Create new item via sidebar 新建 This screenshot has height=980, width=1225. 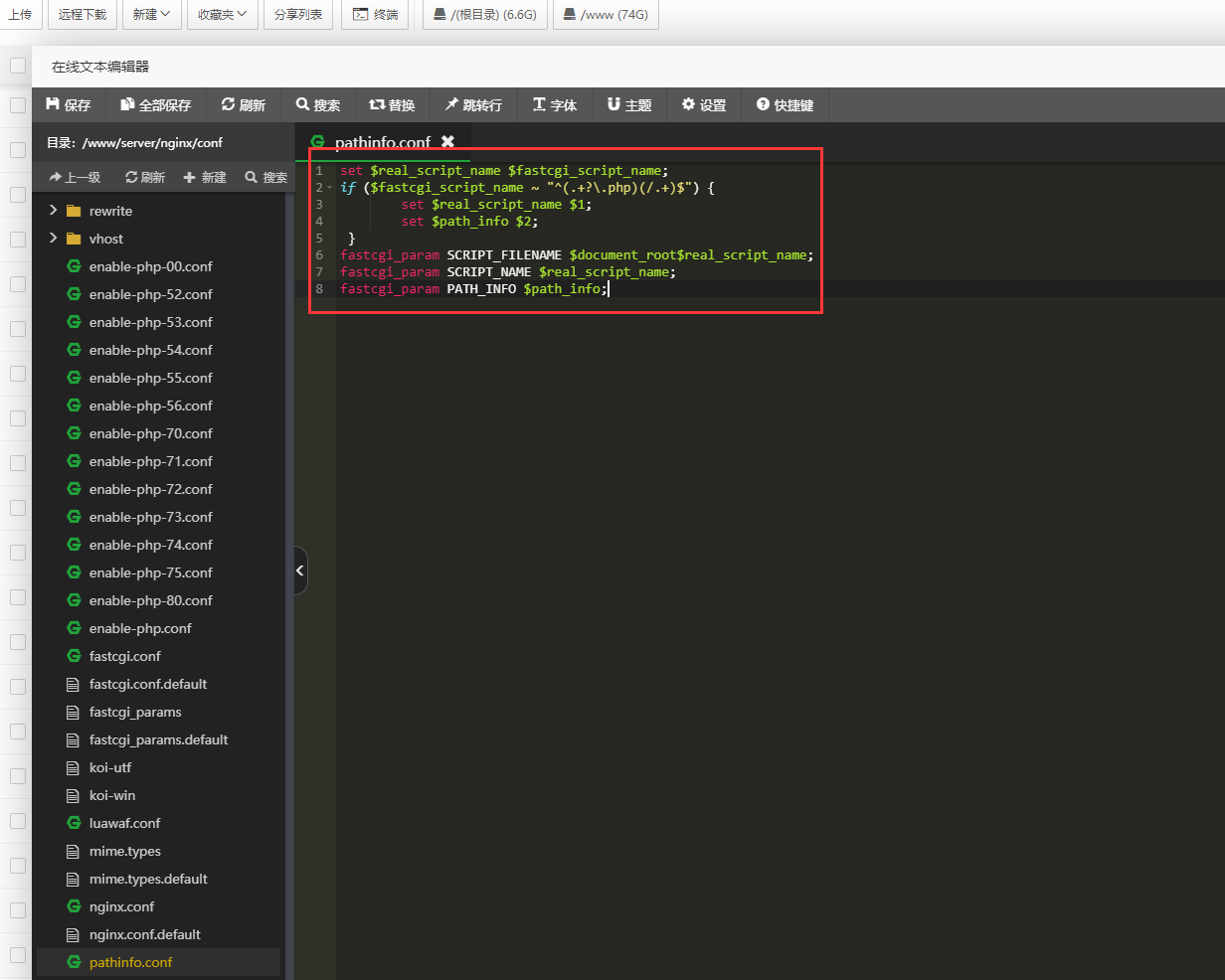pos(205,177)
